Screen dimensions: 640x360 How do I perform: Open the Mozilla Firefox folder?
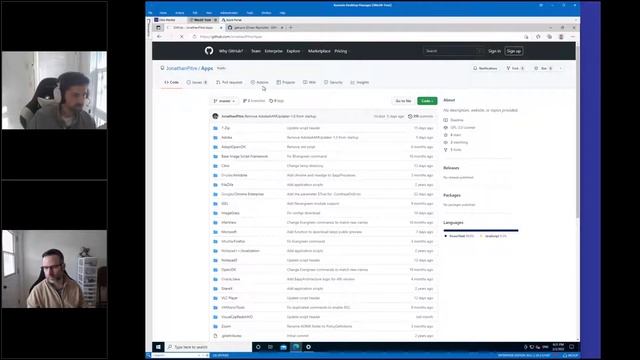(x=233, y=241)
